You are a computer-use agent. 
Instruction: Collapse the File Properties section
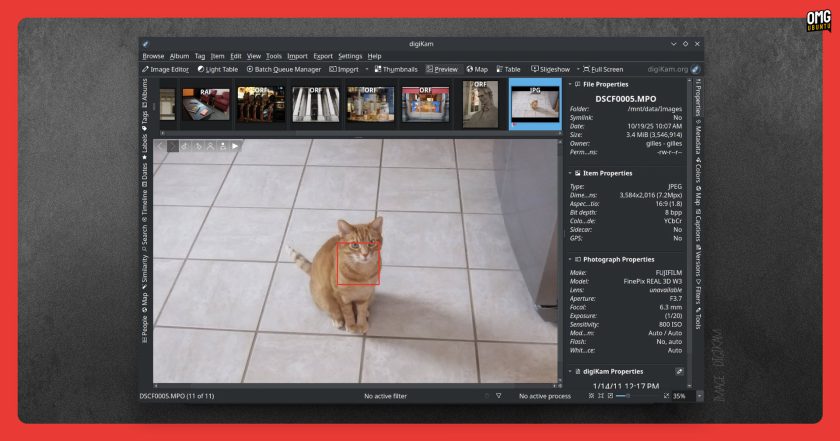click(570, 84)
